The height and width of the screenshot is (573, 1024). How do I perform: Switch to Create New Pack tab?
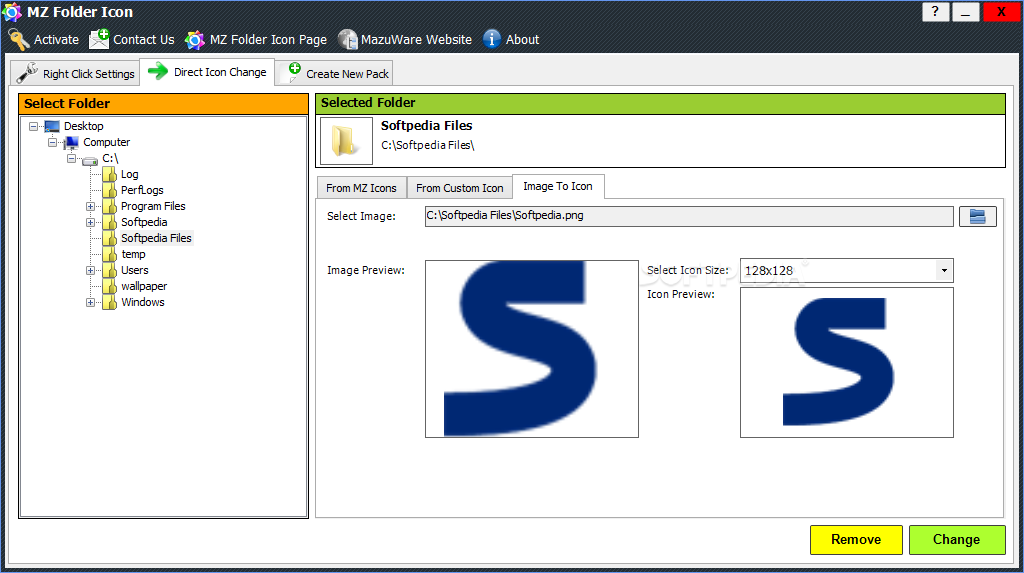coord(334,73)
